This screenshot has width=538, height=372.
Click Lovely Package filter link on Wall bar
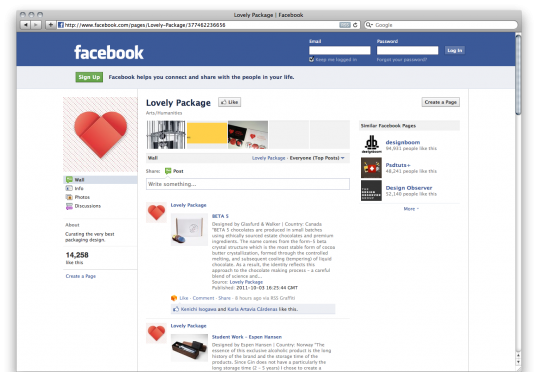(269, 158)
